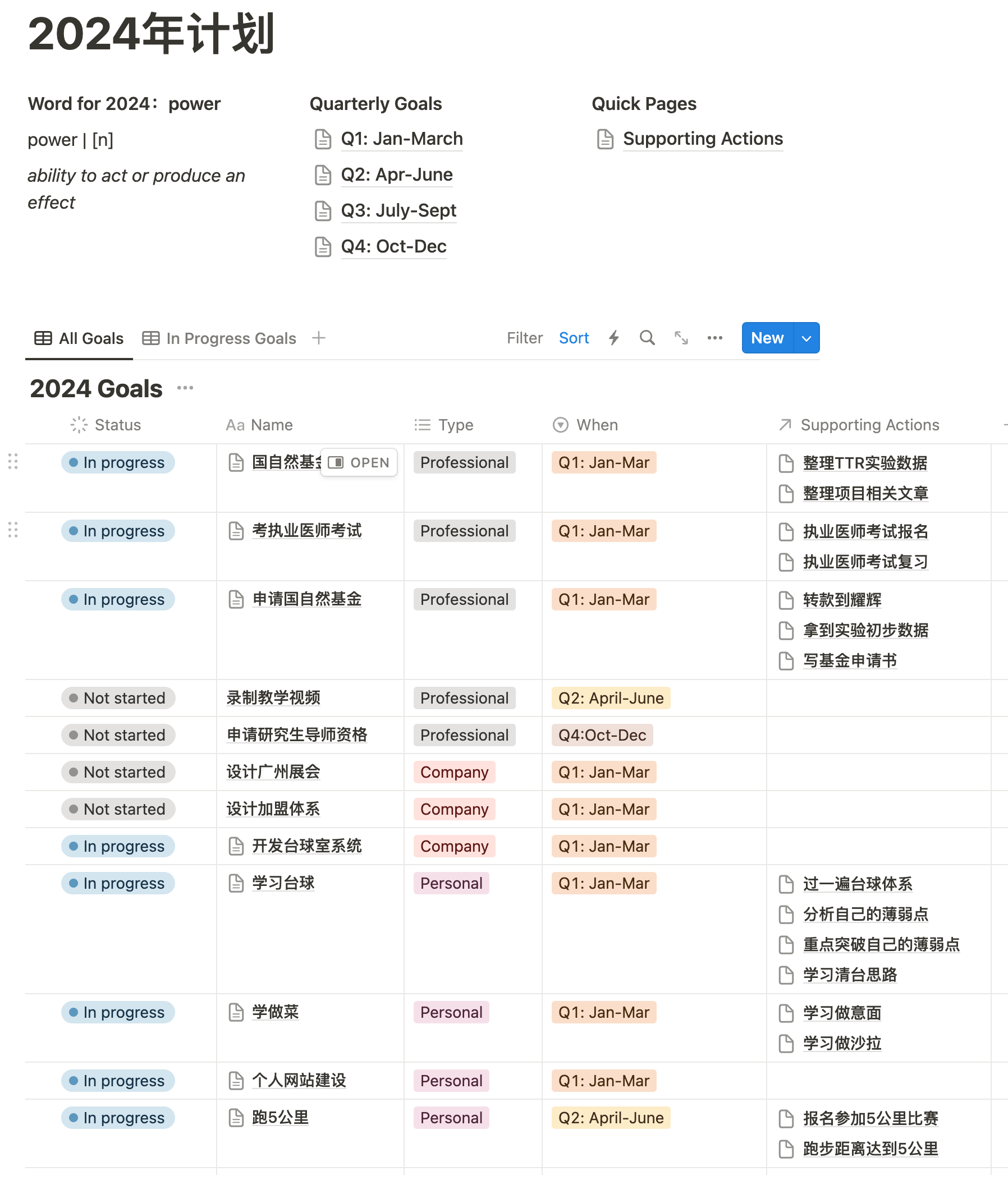Open the Filter menu
Viewport: 1008px width, 1185px height.
pos(525,338)
